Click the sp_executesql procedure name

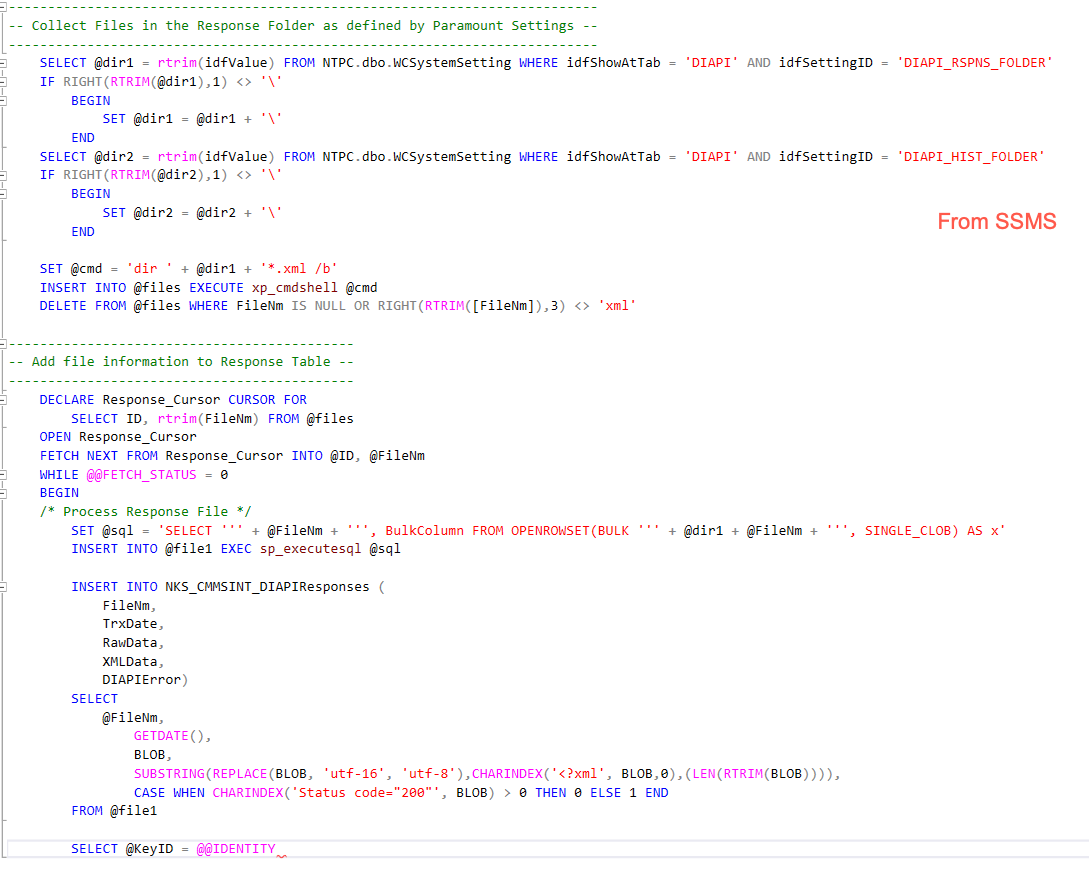[310, 549]
